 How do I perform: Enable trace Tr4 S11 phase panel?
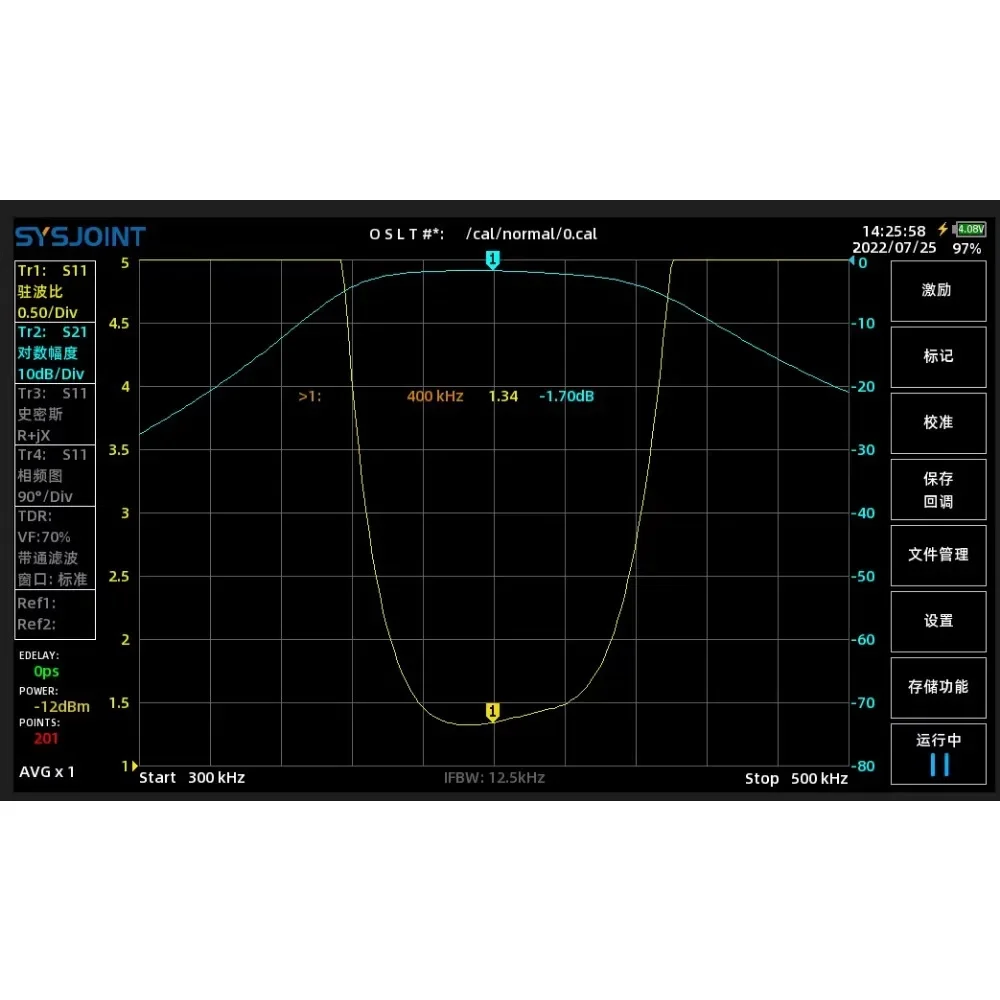coord(55,475)
